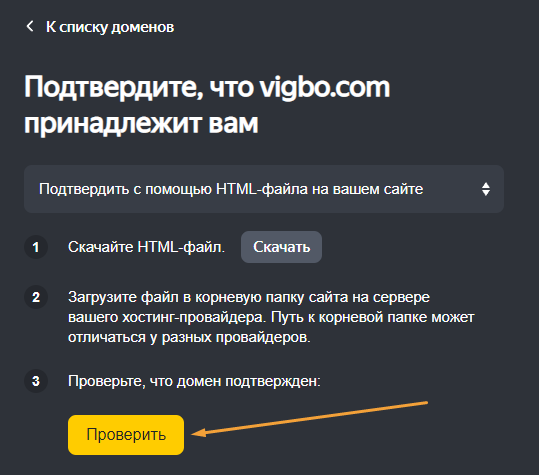Click the 'принадлежит вам' heading line
This screenshot has height=475, width=539.
click(141, 124)
